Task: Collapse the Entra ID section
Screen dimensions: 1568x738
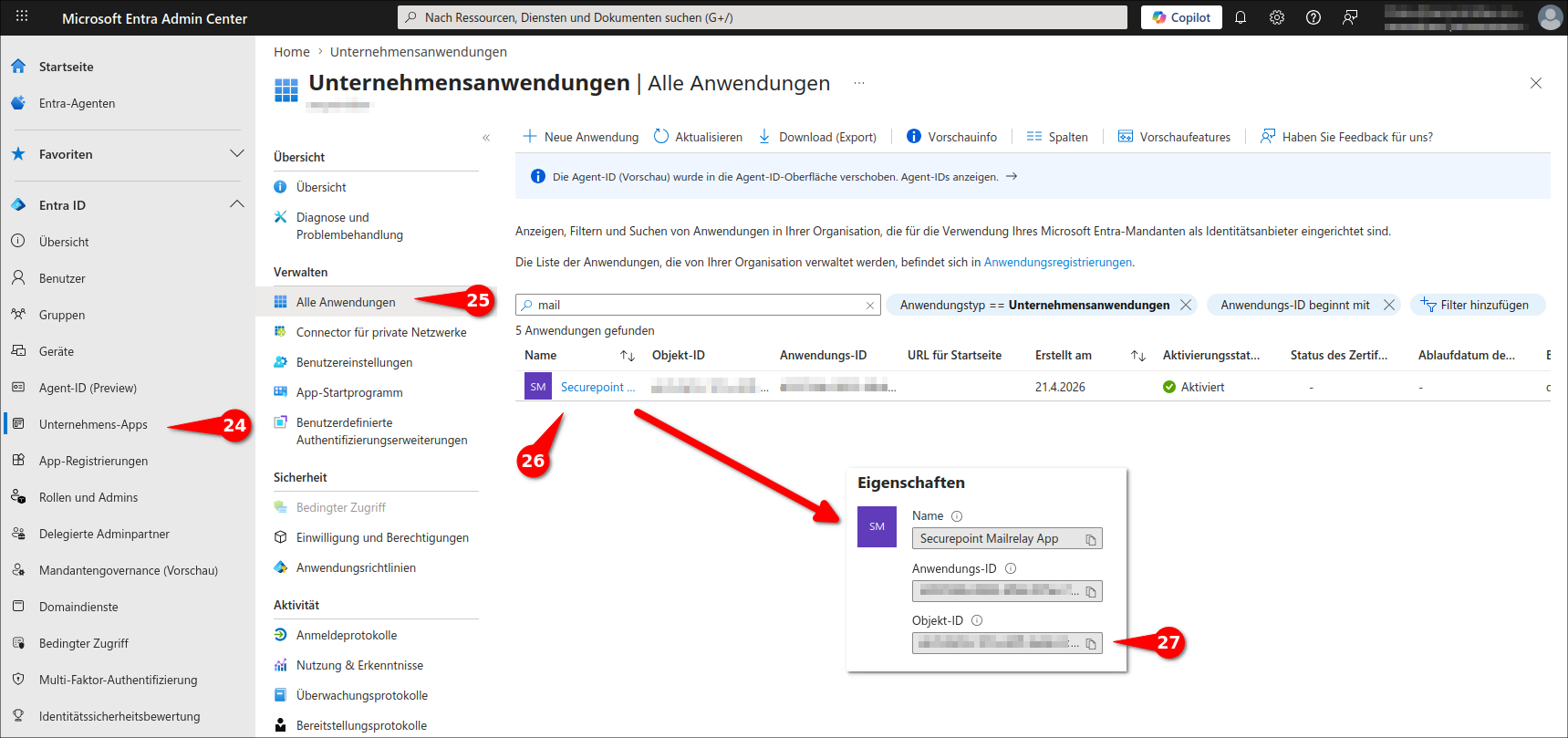Action: (x=237, y=204)
